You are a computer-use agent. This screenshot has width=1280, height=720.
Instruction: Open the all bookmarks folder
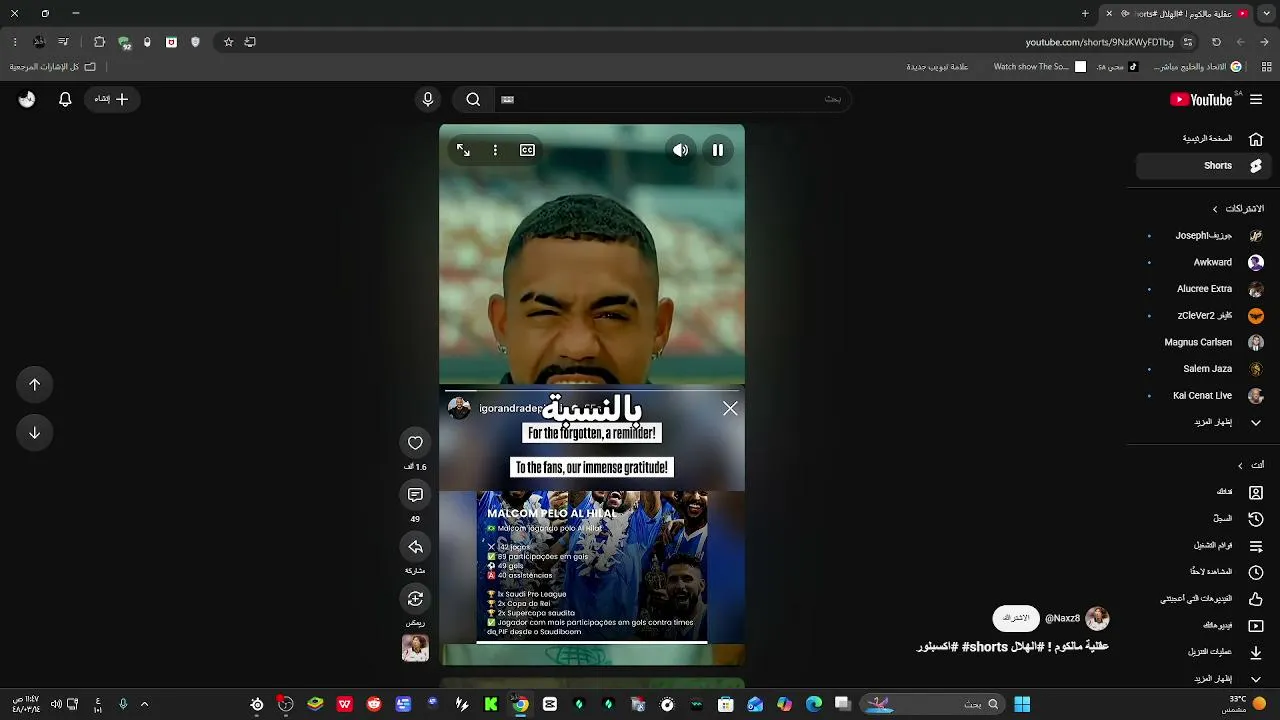(x=53, y=67)
